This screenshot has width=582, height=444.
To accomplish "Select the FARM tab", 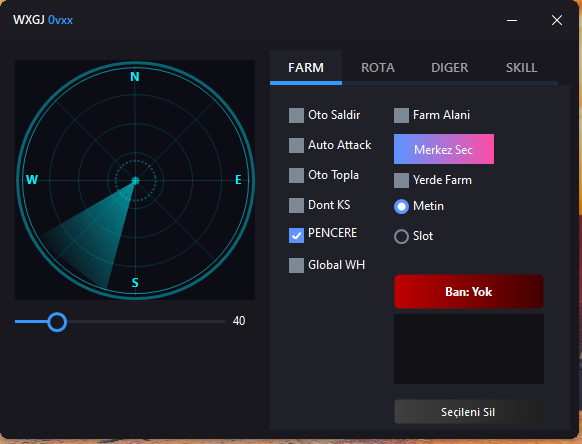I will click(306, 68).
